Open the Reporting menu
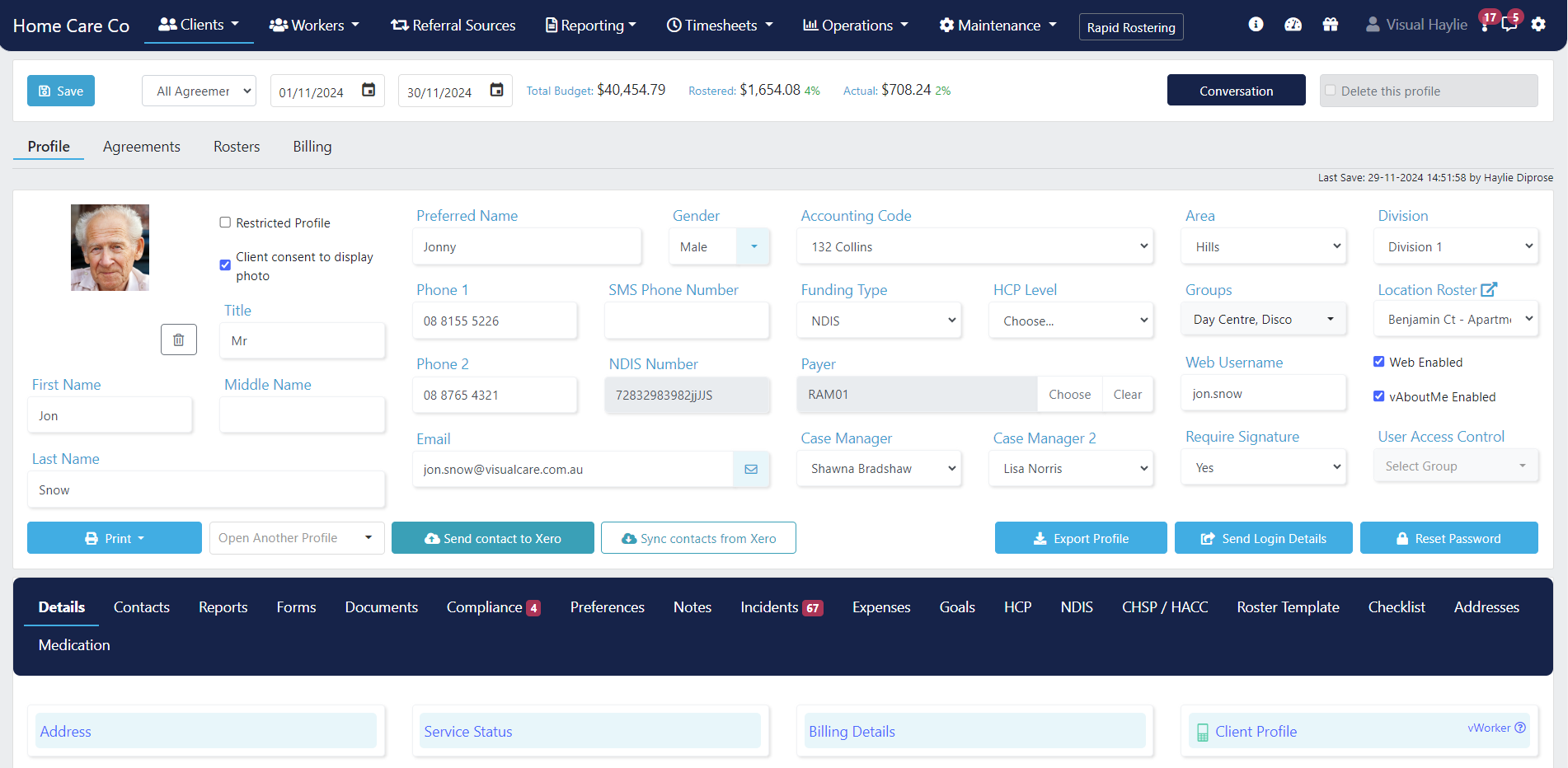 (591, 26)
